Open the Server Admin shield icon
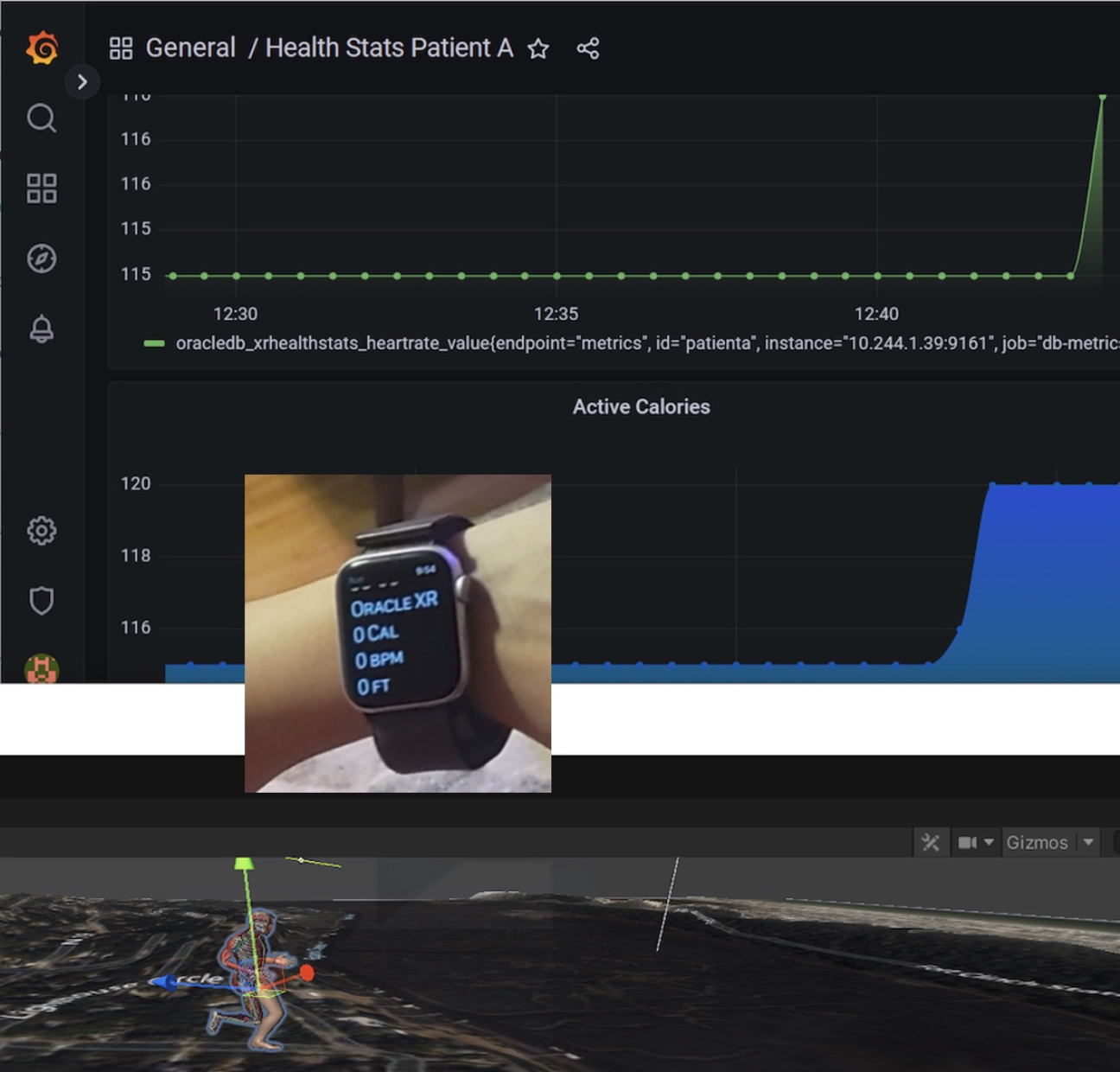Viewport: 1120px width, 1072px height. [41, 601]
